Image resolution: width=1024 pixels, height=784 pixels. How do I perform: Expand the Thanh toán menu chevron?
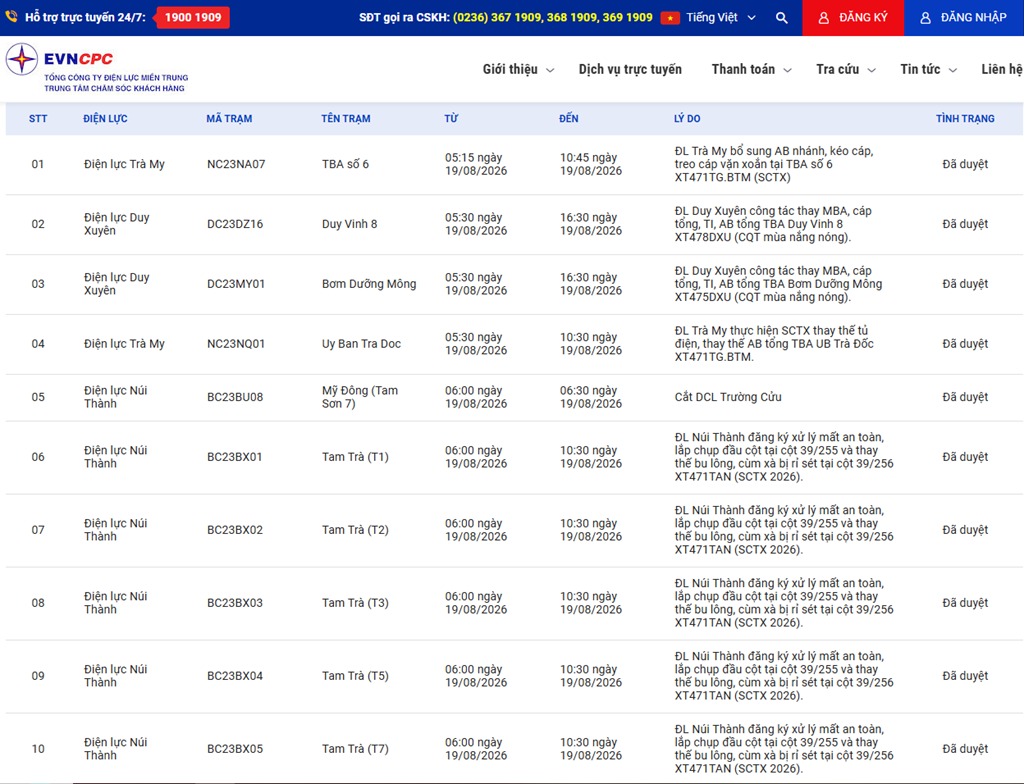(787, 70)
